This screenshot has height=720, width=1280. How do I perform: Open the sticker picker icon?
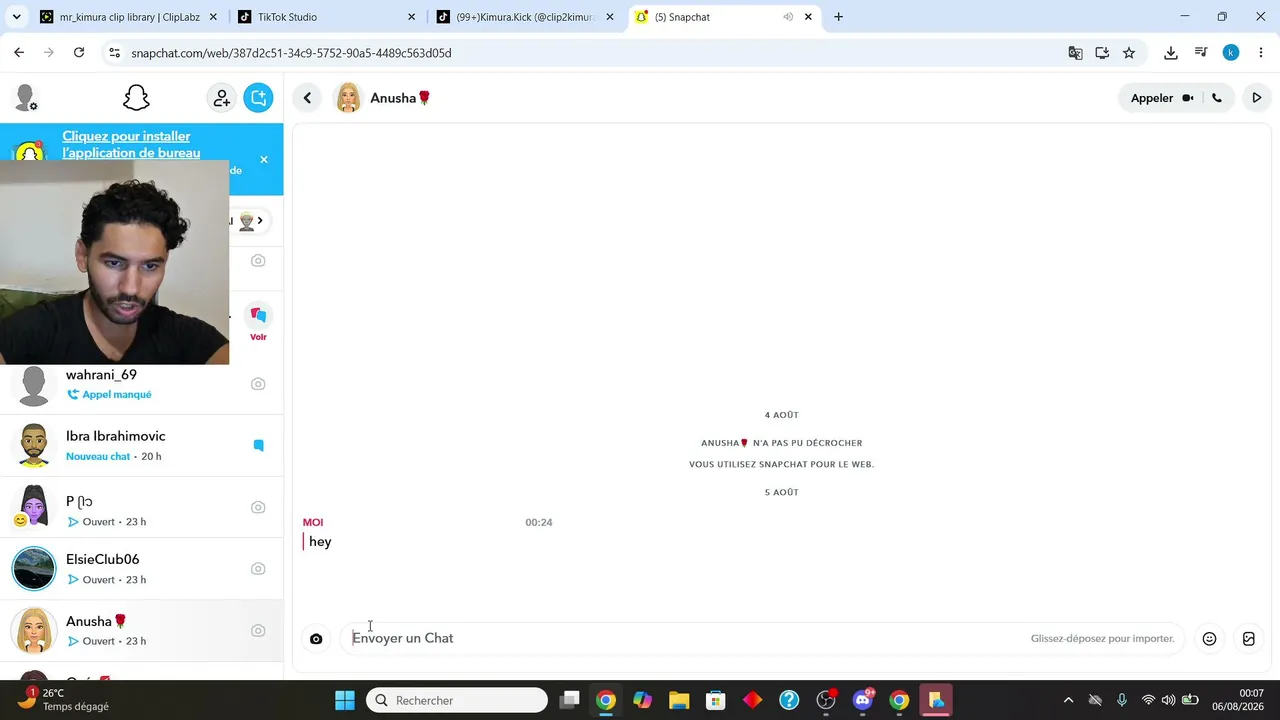pos(1249,638)
